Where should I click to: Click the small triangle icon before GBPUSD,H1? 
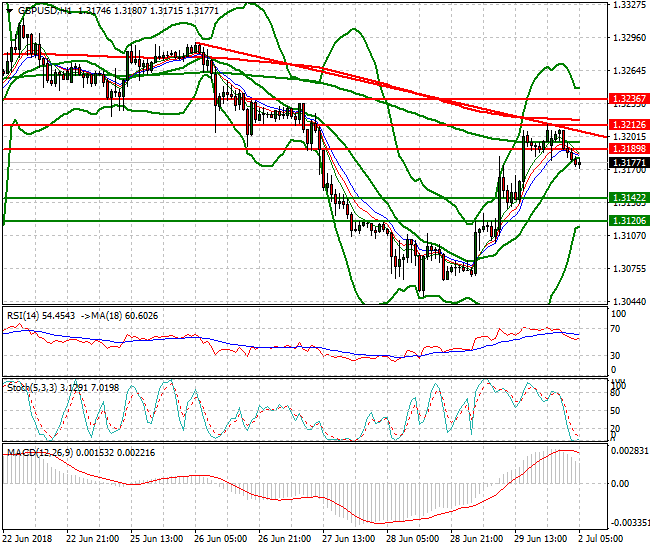coord(10,11)
